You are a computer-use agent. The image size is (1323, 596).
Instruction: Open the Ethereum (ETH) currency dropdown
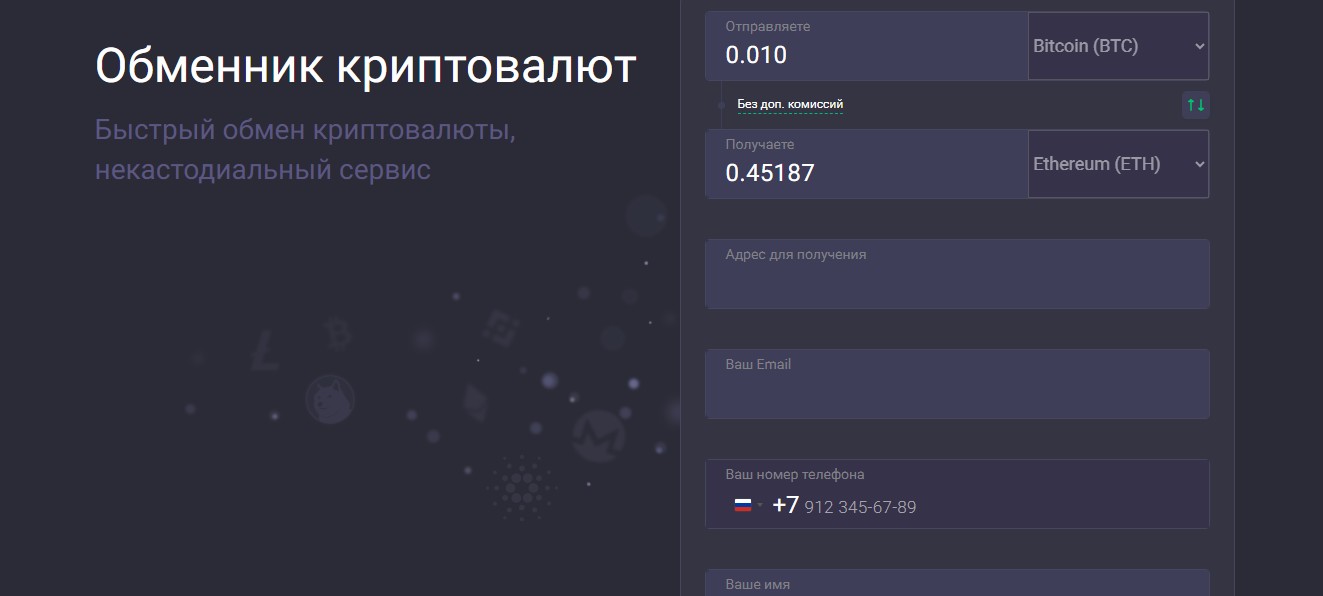tap(1118, 164)
